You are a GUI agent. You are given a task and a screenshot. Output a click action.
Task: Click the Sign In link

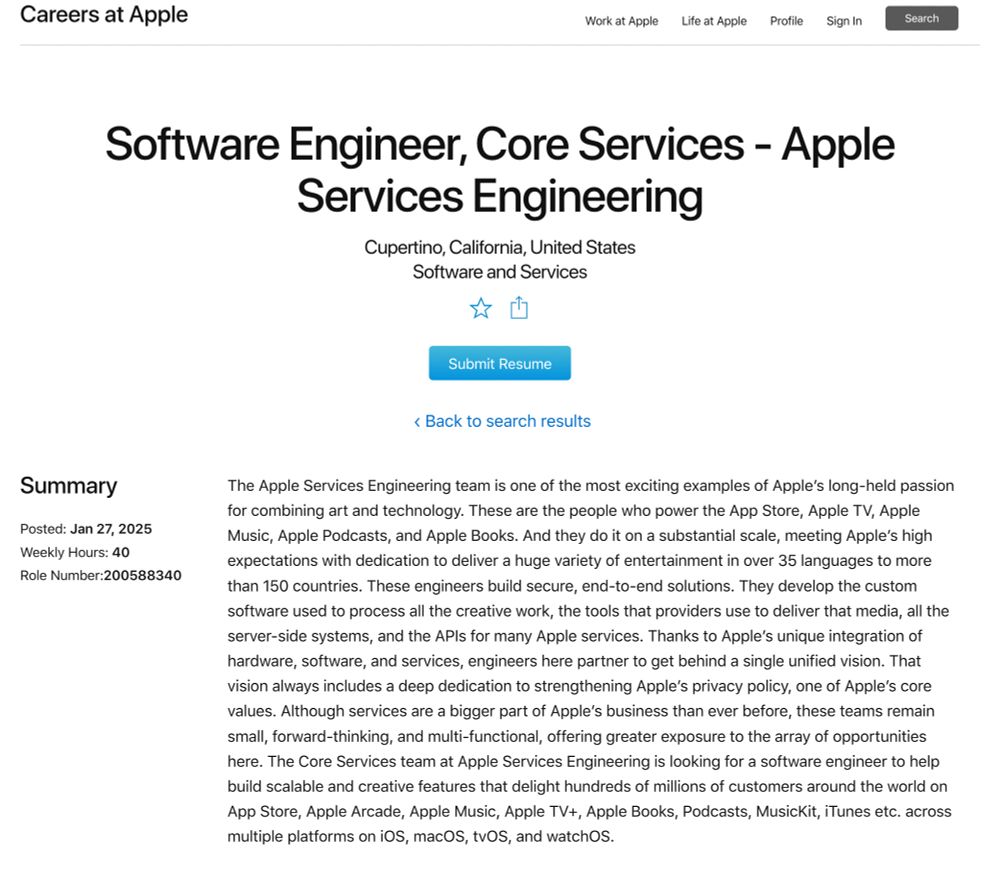click(x=844, y=21)
